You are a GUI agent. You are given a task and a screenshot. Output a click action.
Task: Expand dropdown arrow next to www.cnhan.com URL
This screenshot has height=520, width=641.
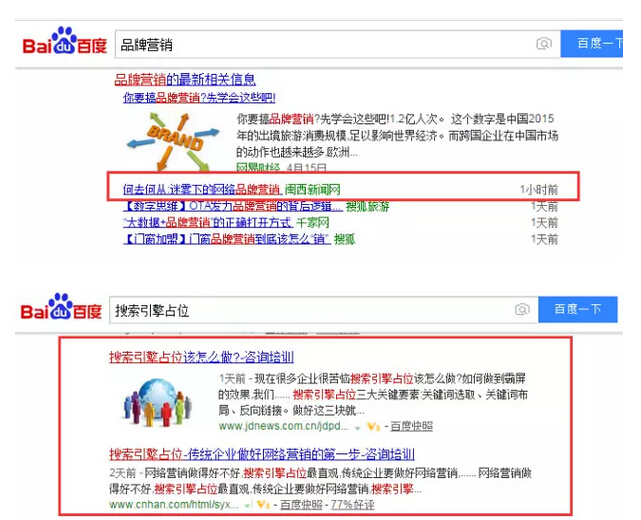point(247,506)
